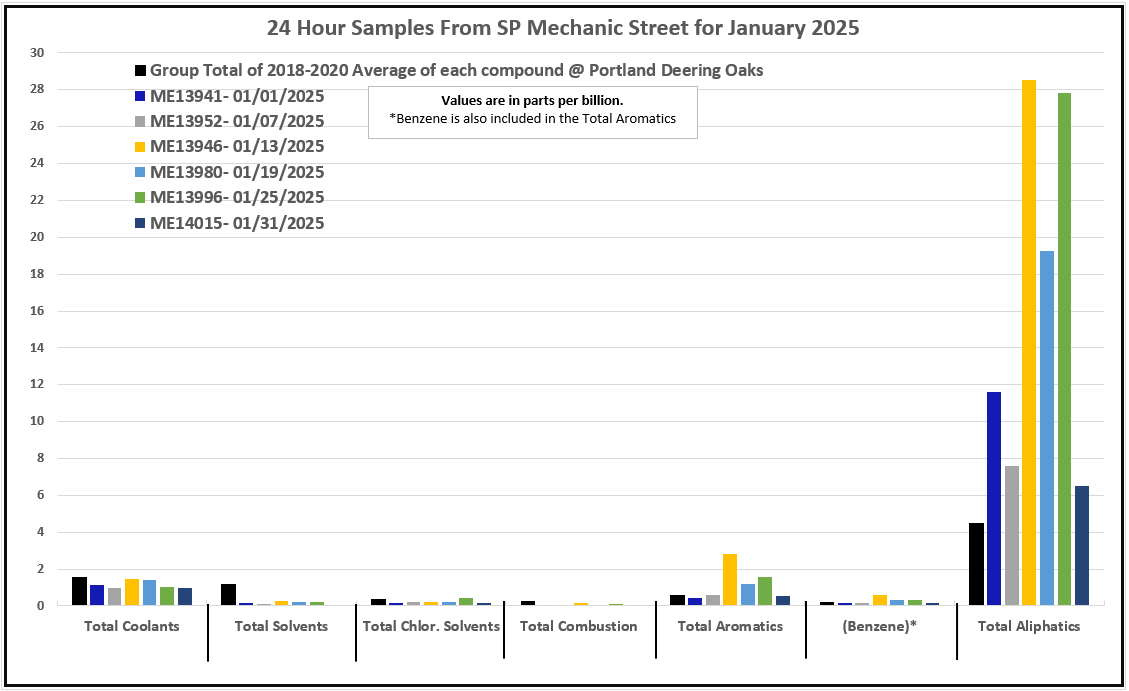Viewport: 1129px width, 691px height.
Task: Select the Total Combustion axis label
Action: pos(578,626)
